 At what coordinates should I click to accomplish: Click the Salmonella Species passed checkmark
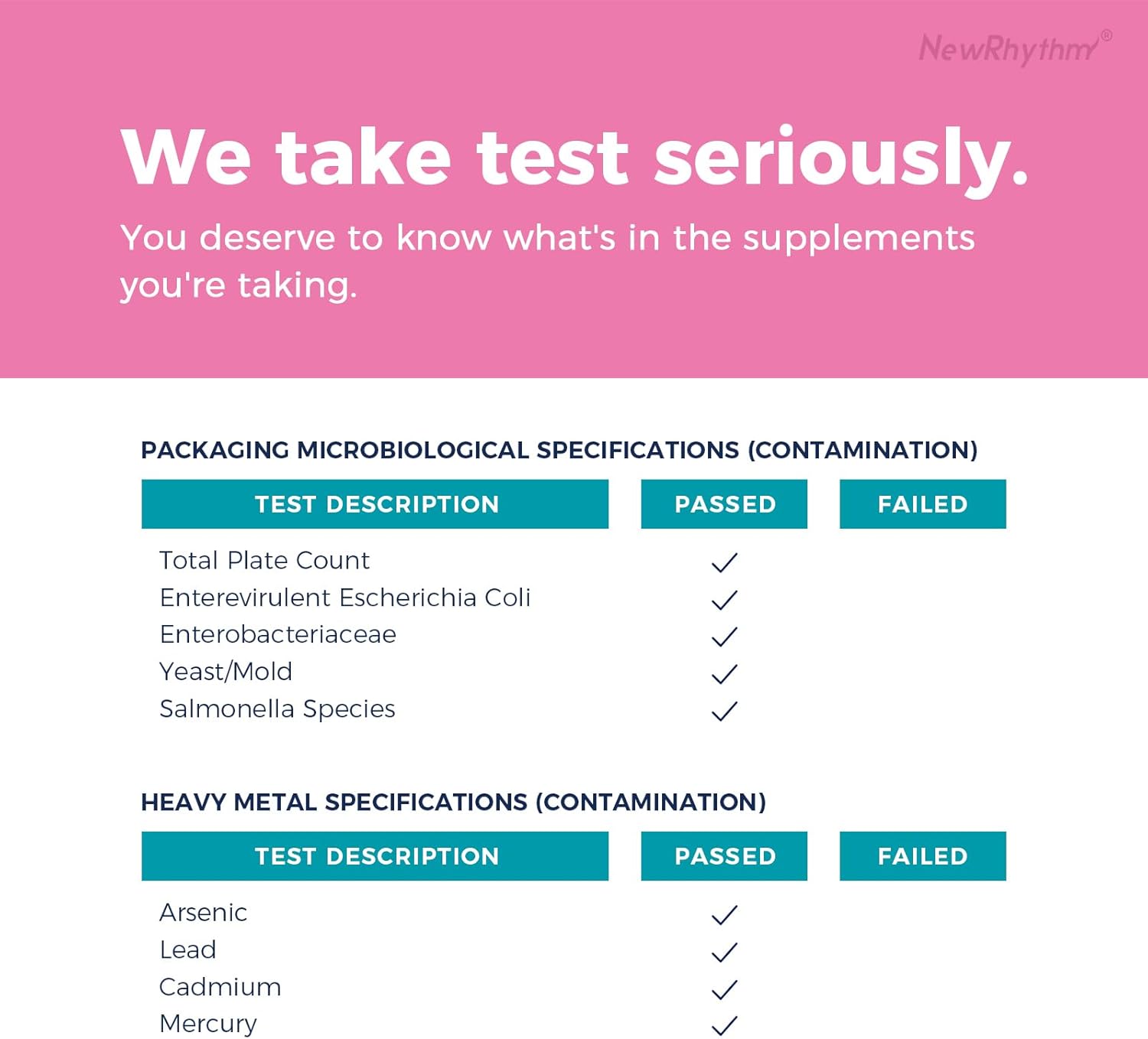724,711
